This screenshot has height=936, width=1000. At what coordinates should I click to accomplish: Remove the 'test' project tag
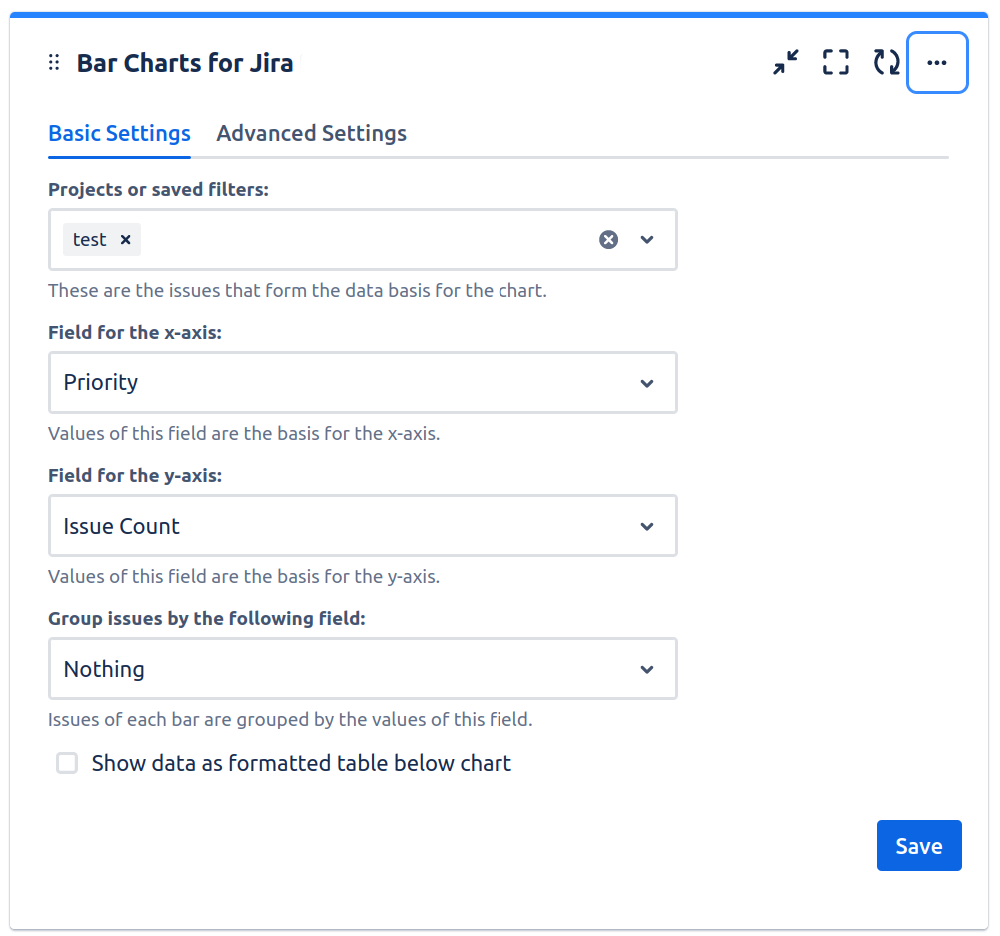(x=126, y=240)
